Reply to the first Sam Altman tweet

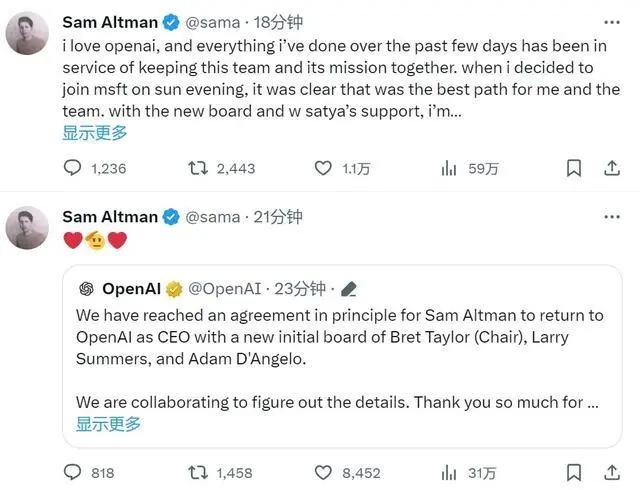[x=73, y=169]
